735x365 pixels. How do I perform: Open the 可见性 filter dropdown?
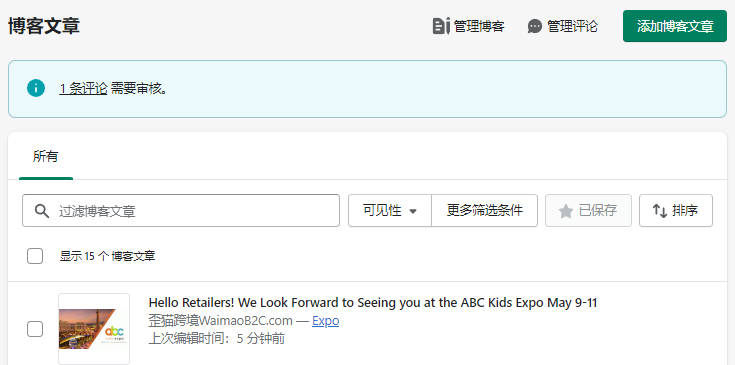[x=390, y=211]
